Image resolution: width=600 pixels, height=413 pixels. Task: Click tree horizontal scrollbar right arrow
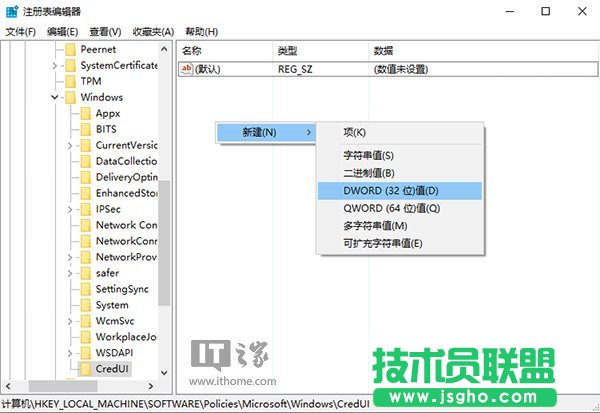coord(151,386)
